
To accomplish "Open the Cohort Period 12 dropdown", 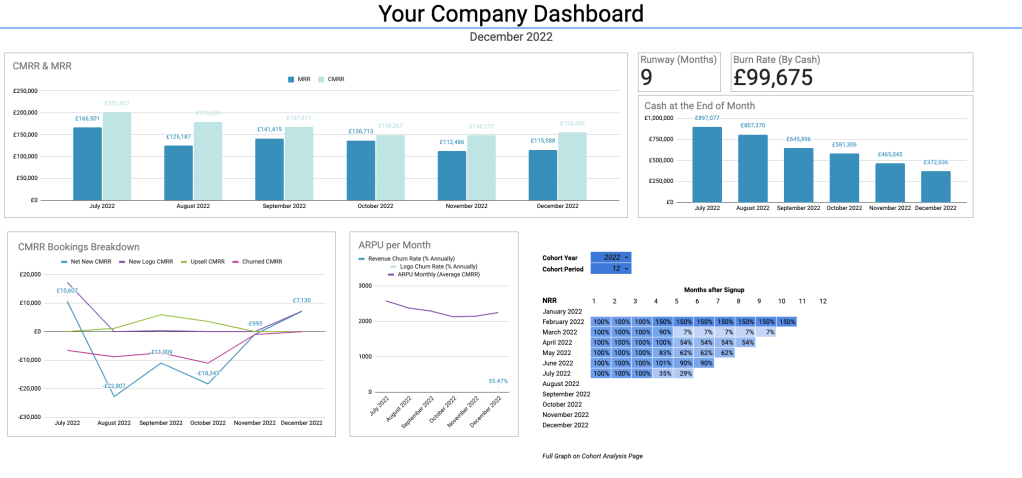I will tap(611, 268).
